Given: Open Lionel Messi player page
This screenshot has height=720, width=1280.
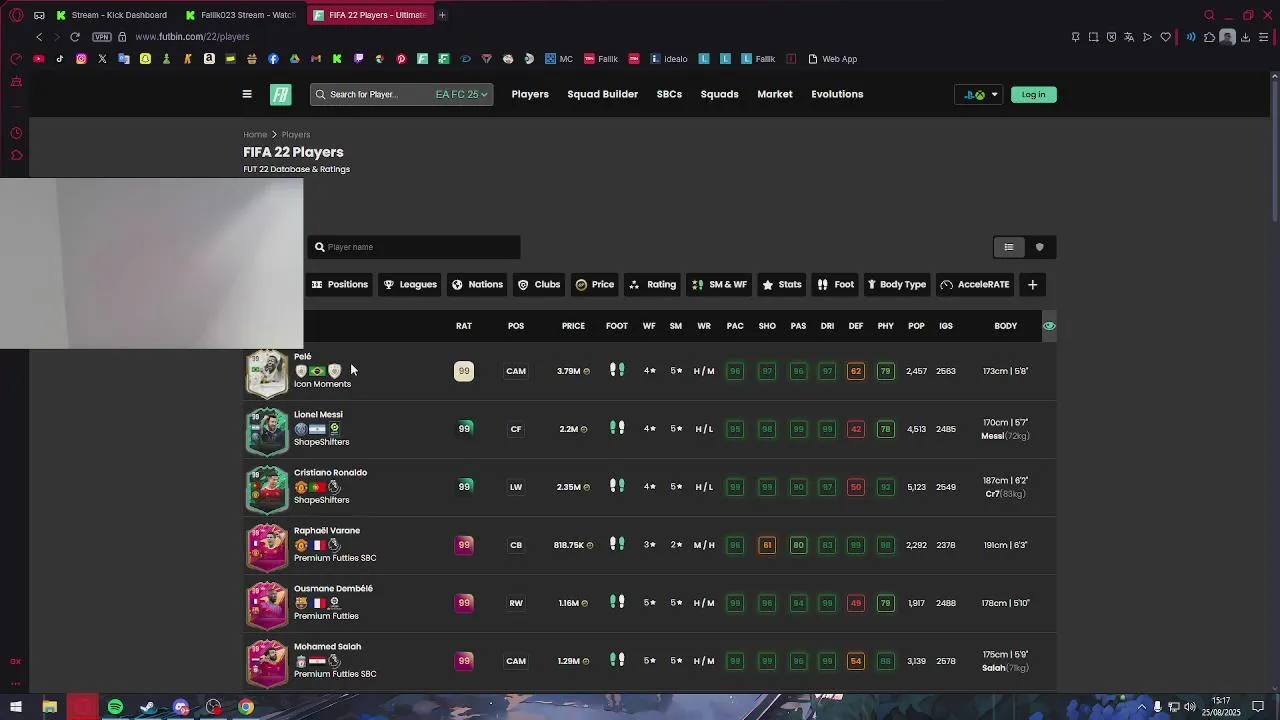Looking at the screenshot, I should pos(318,414).
